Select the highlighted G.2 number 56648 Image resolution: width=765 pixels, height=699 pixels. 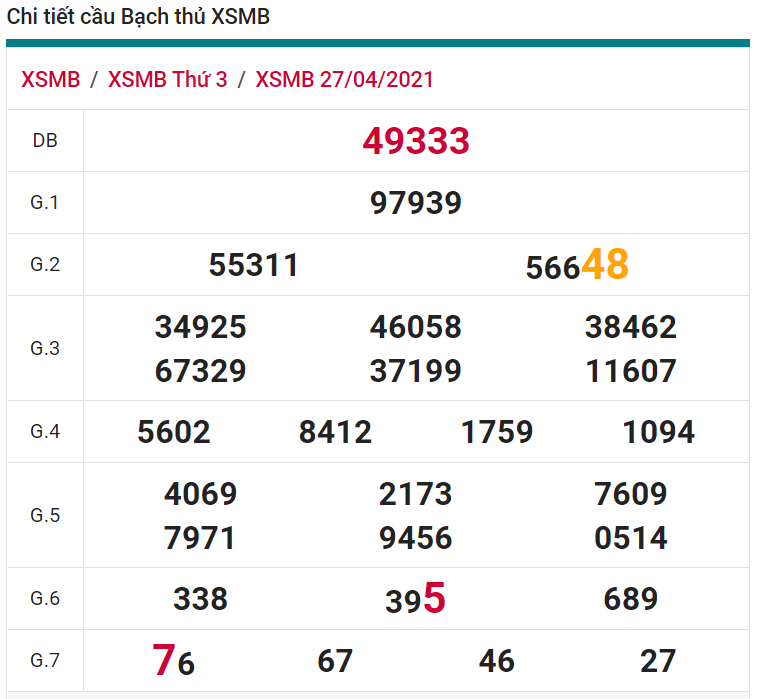point(577,265)
